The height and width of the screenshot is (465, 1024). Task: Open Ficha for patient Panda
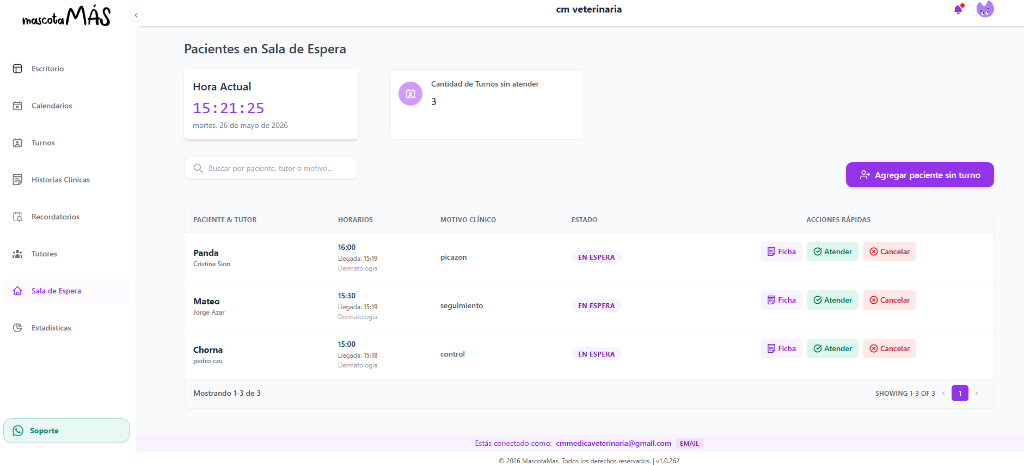(x=781, y=251)
